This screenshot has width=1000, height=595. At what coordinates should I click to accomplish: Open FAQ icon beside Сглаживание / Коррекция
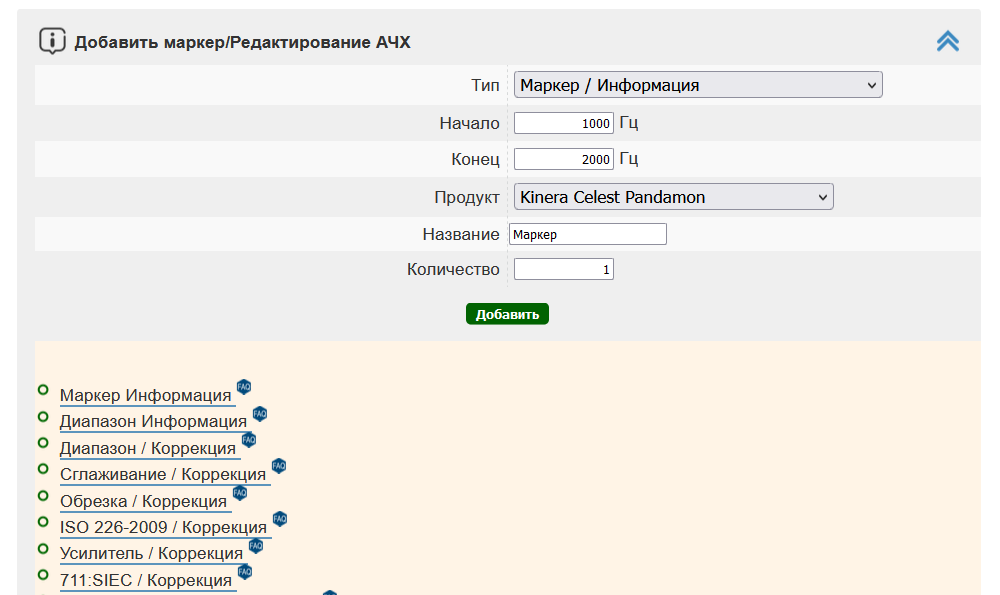[x=279, y=466]
